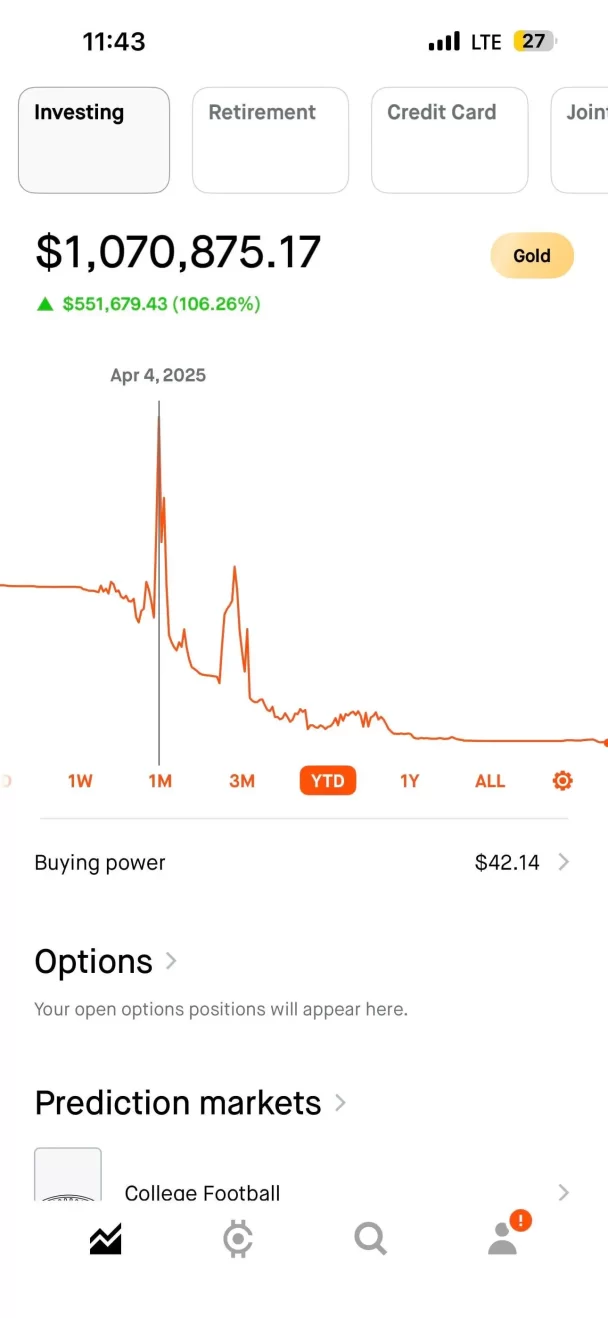
Task: Tap the search magnifier icon
Action: tap(370, 1239)
